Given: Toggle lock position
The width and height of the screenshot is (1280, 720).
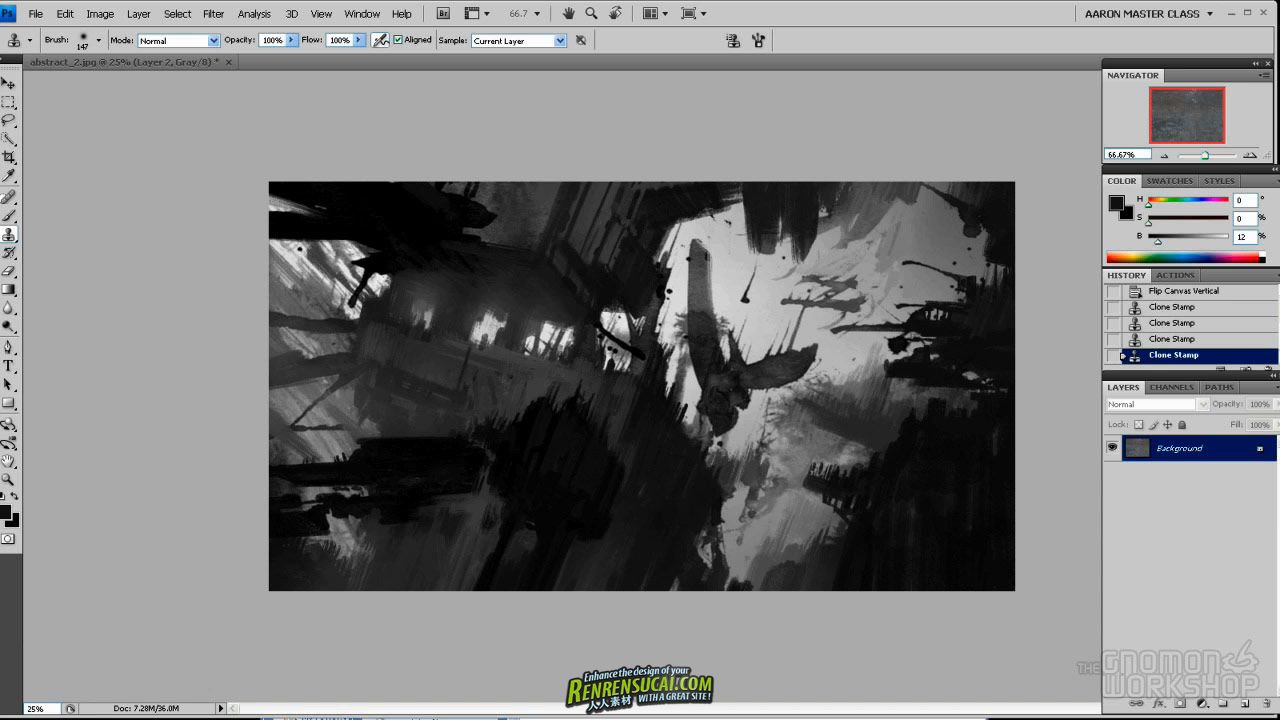Looking at the screenshot, I should 1167,425.
